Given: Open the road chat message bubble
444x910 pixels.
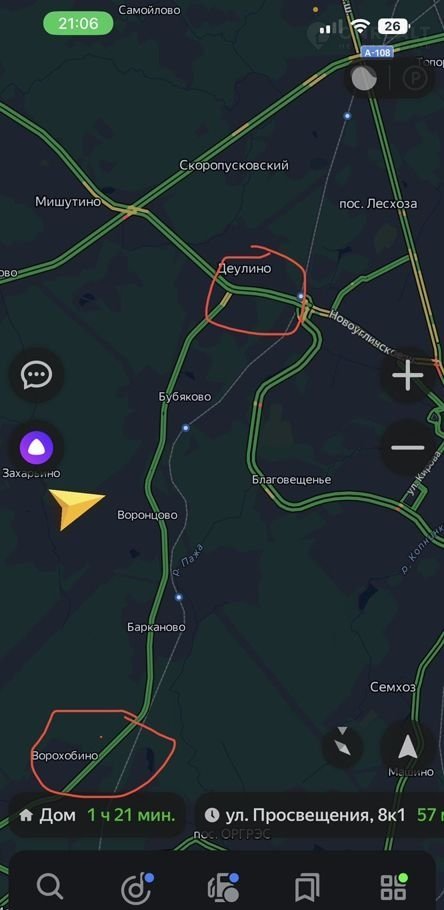Looking at the screenshot, I should click(x=37, y=375).
